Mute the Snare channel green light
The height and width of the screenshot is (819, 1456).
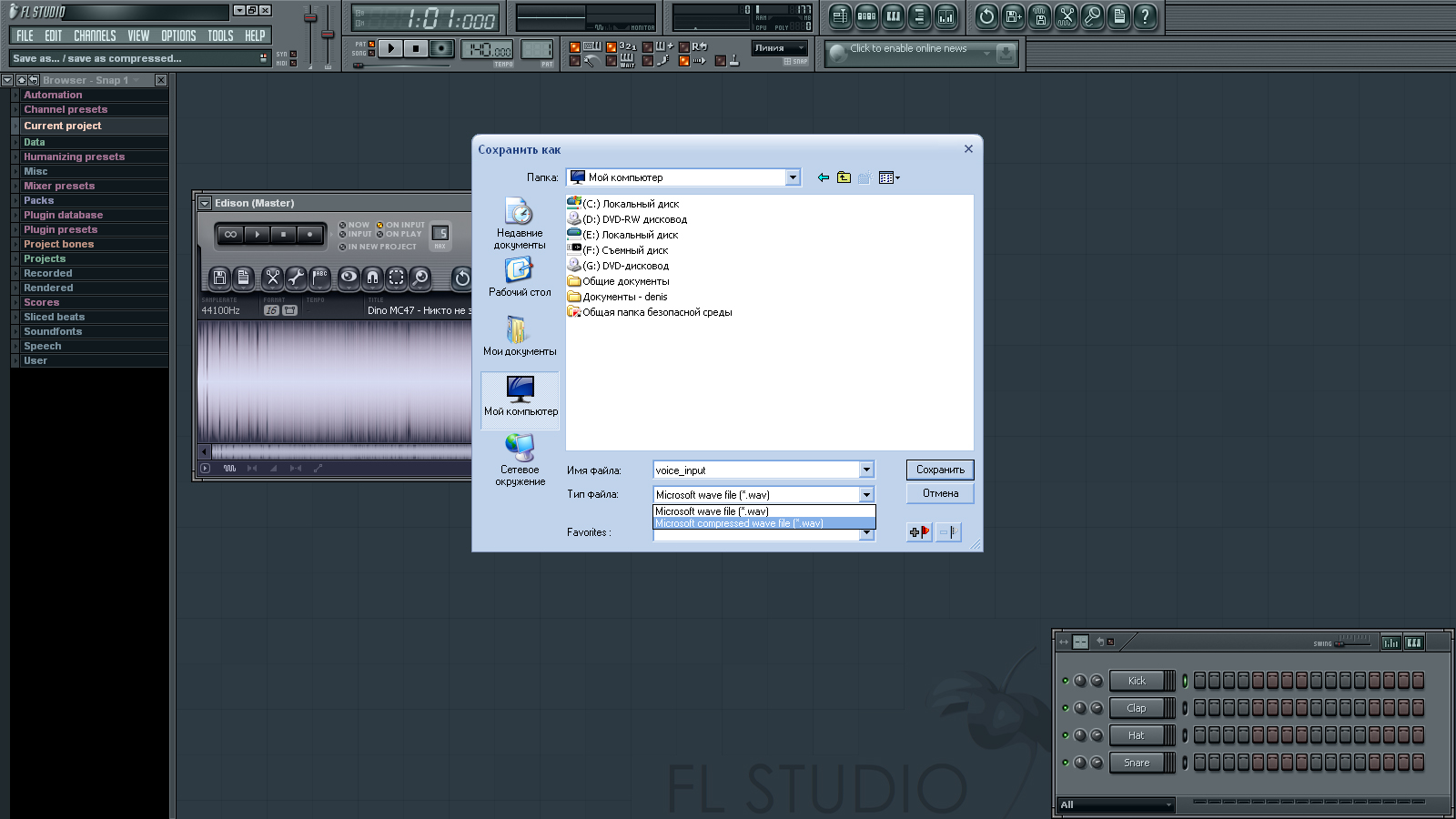[1066, 763]
